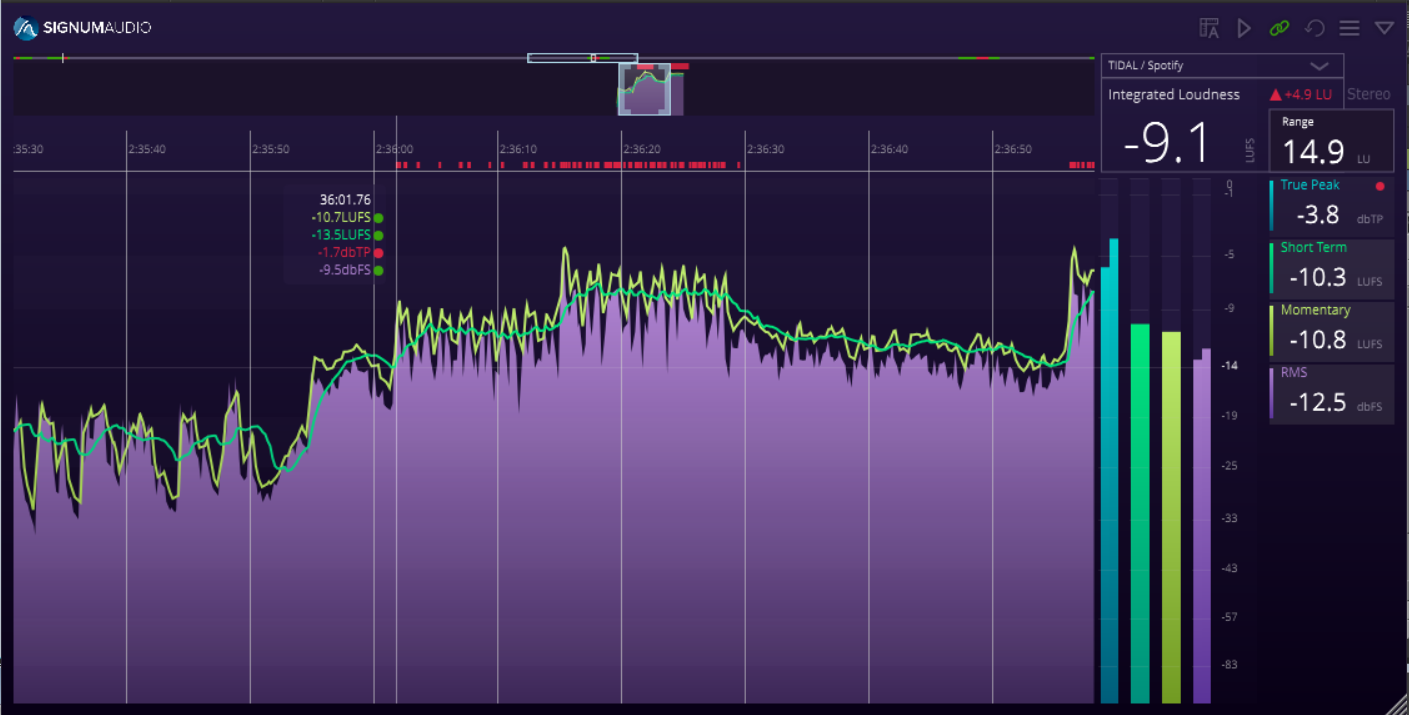Click the zoom range slider above the overview
Screen dimensions: 1409x715
(582, 58)
